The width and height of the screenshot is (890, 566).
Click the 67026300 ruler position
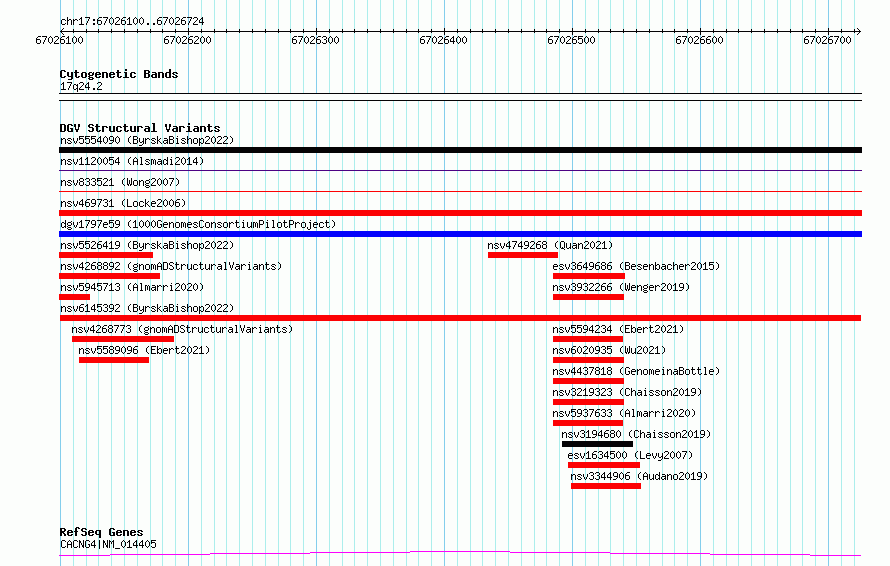coord(315,40)
